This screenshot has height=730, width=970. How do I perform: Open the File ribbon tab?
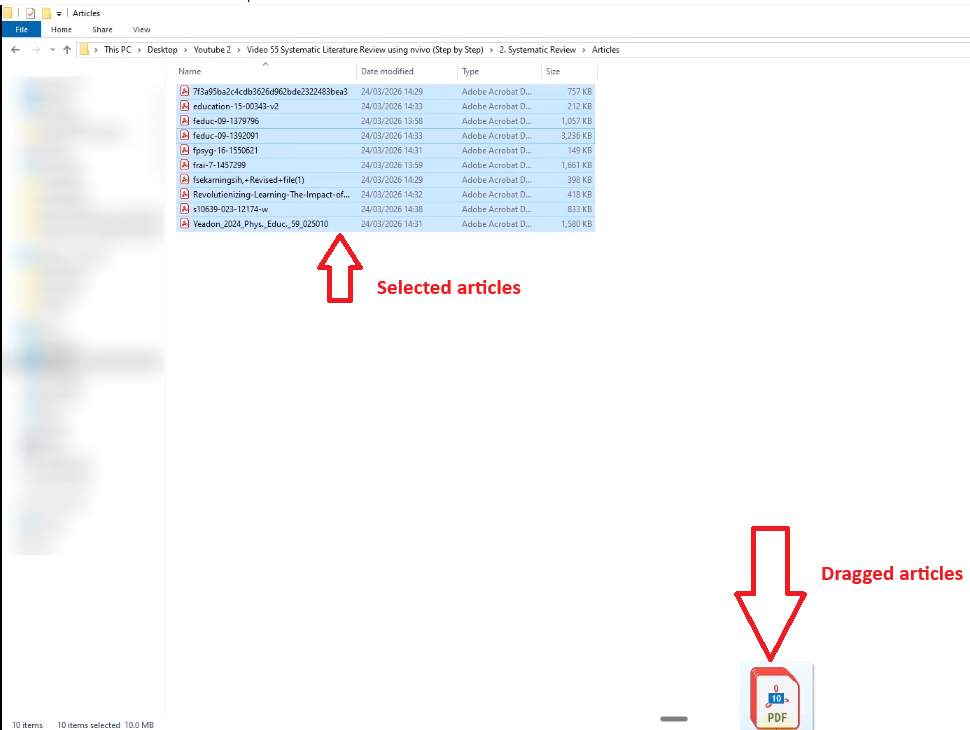click(x=22, y=29)
